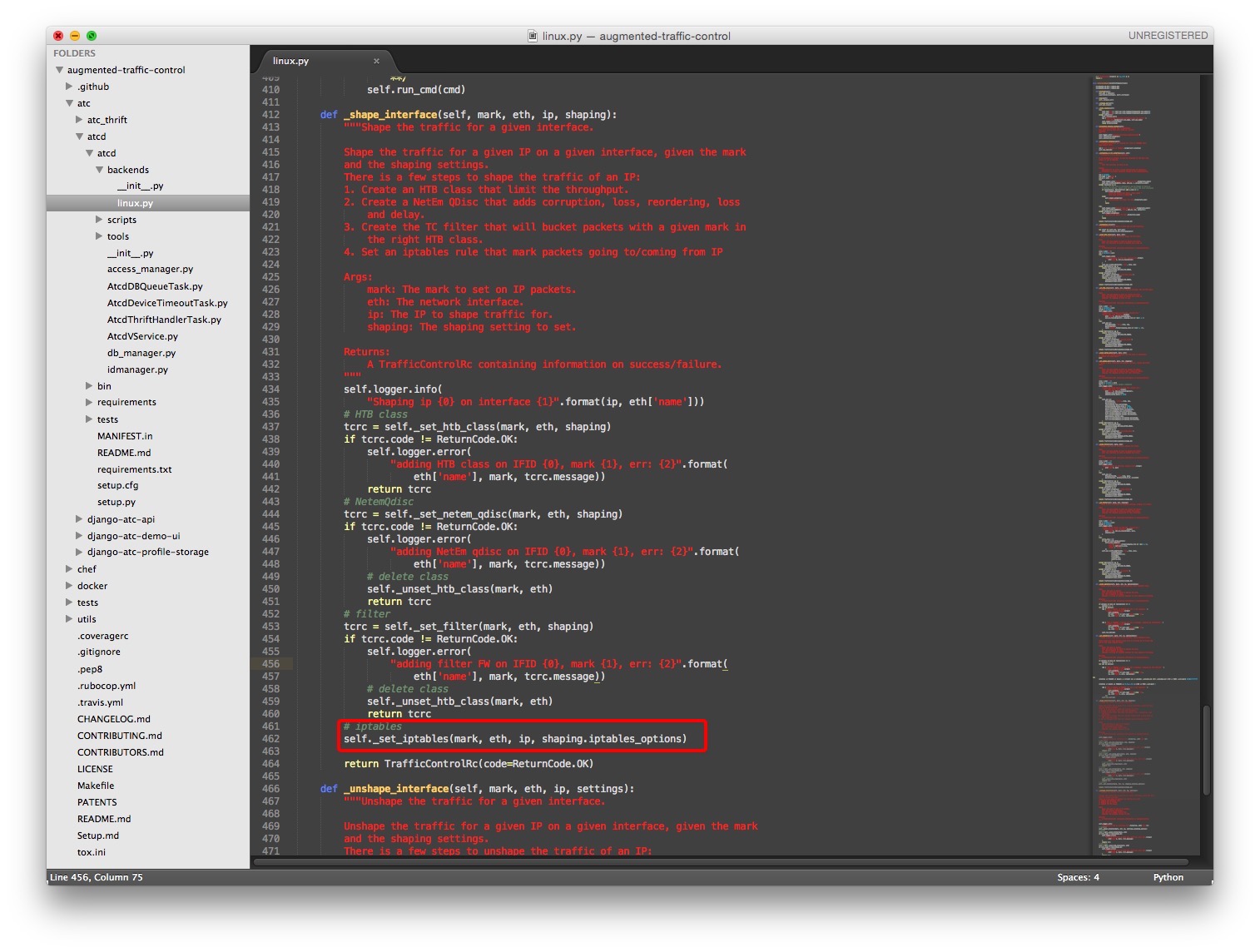Click line number 437 in the gutter
The image size is (1260, 952).
point(270,427)
